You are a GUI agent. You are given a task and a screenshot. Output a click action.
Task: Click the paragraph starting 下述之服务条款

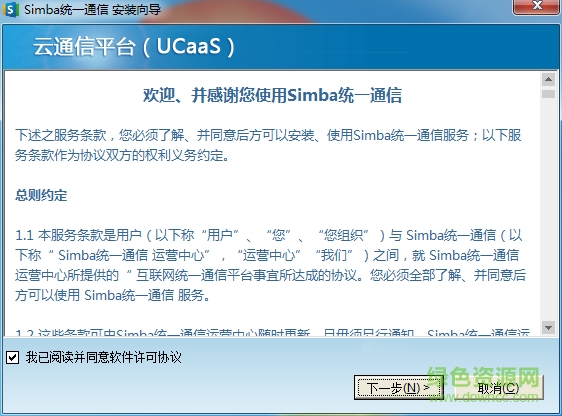pos(268,145)
